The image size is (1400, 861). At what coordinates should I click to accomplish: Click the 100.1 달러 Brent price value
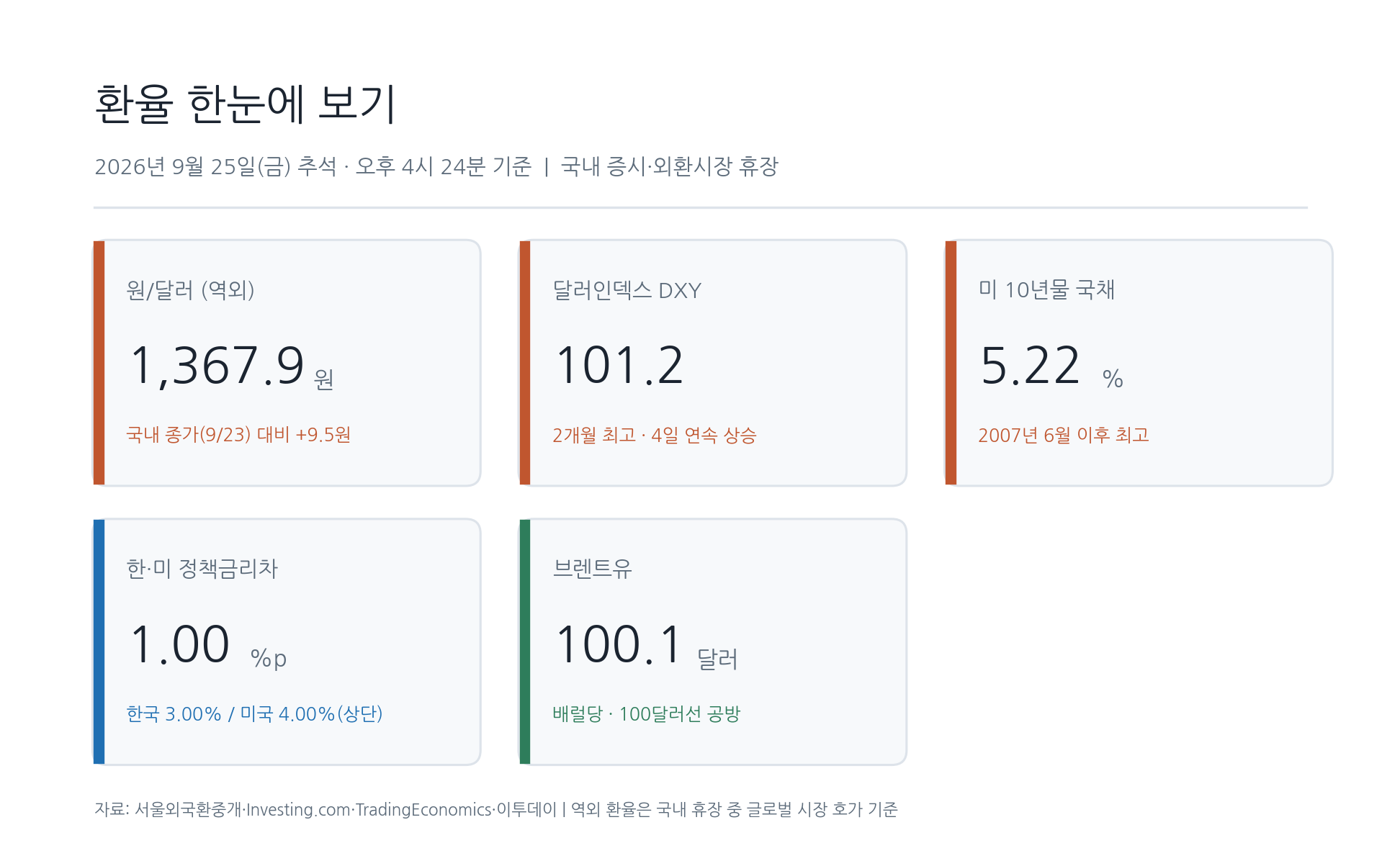pyautogui.click(x=647, y=645)
